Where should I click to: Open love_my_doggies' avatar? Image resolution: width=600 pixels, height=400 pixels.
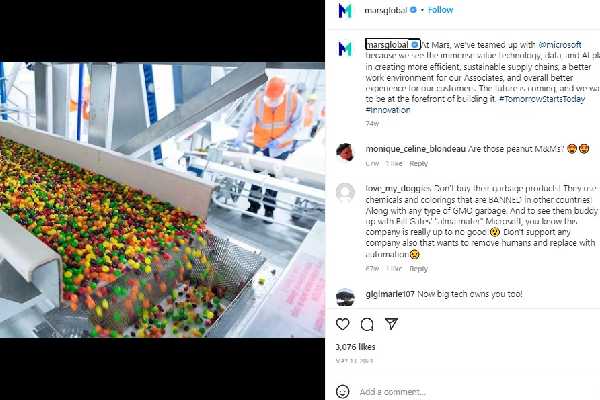click(345, 191)
